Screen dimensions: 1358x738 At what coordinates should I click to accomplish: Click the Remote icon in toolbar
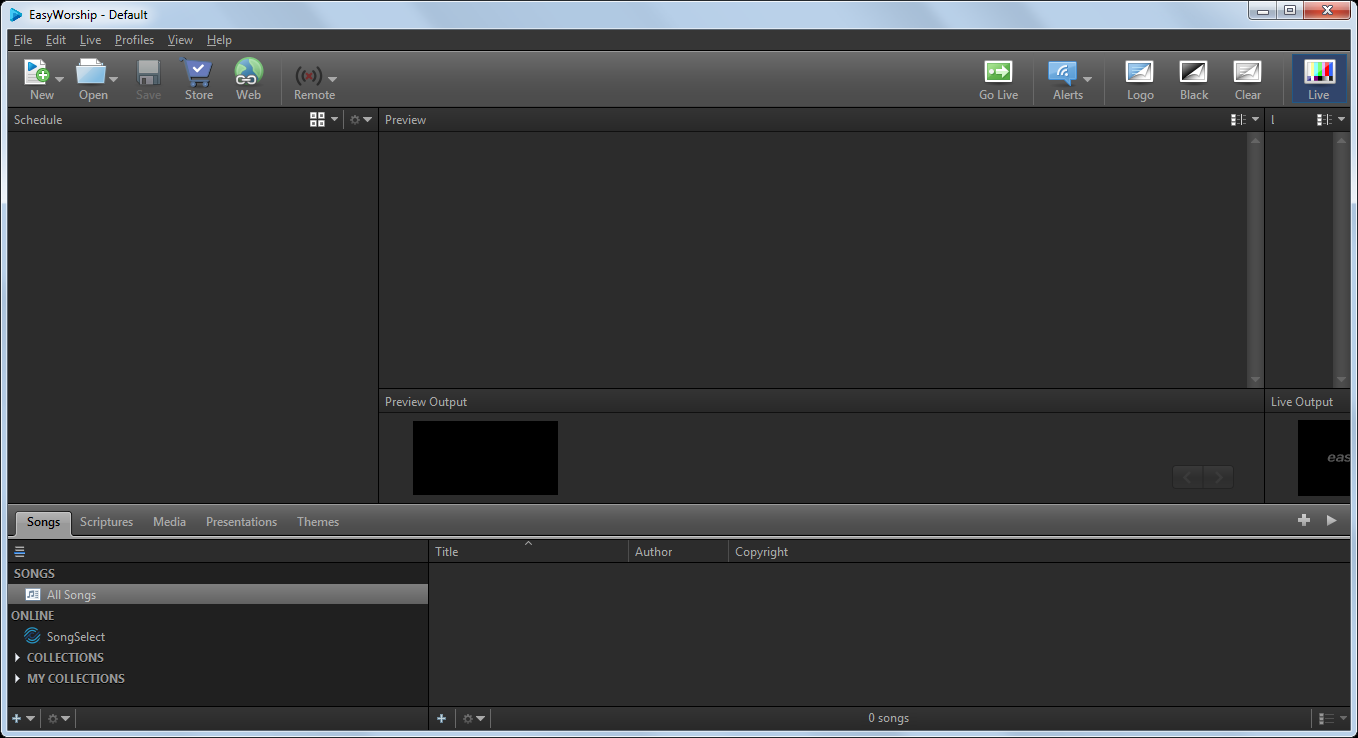coord(310,78)
